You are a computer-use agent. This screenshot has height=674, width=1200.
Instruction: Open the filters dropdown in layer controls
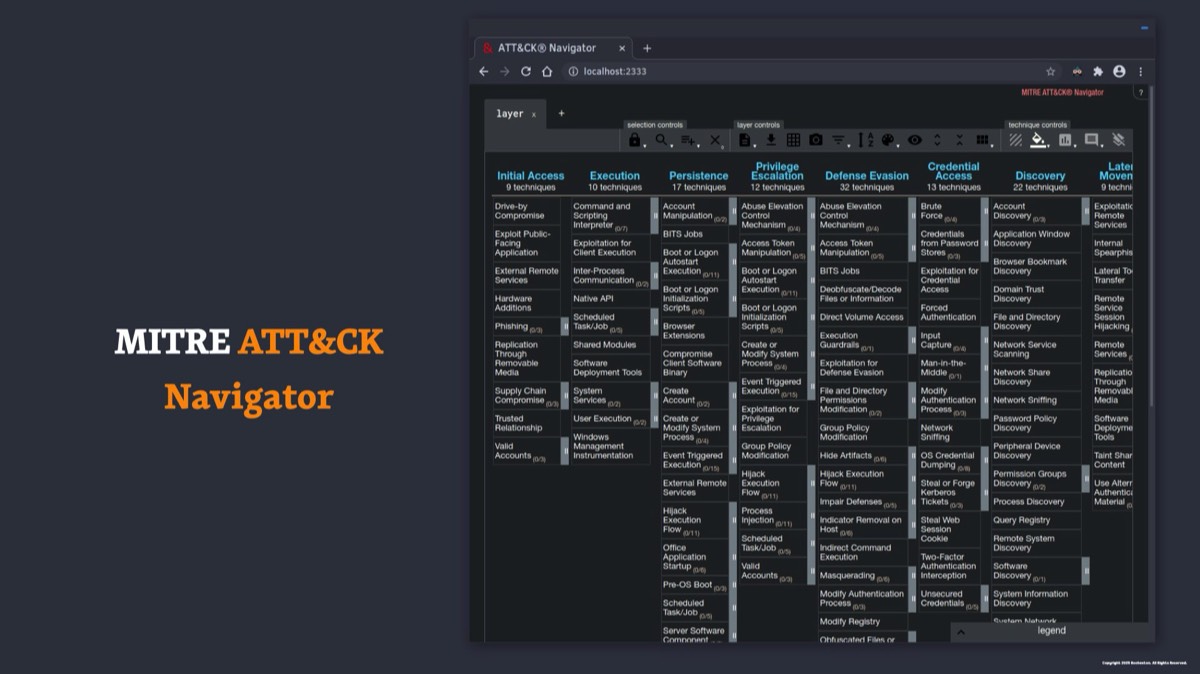[840, 141]
